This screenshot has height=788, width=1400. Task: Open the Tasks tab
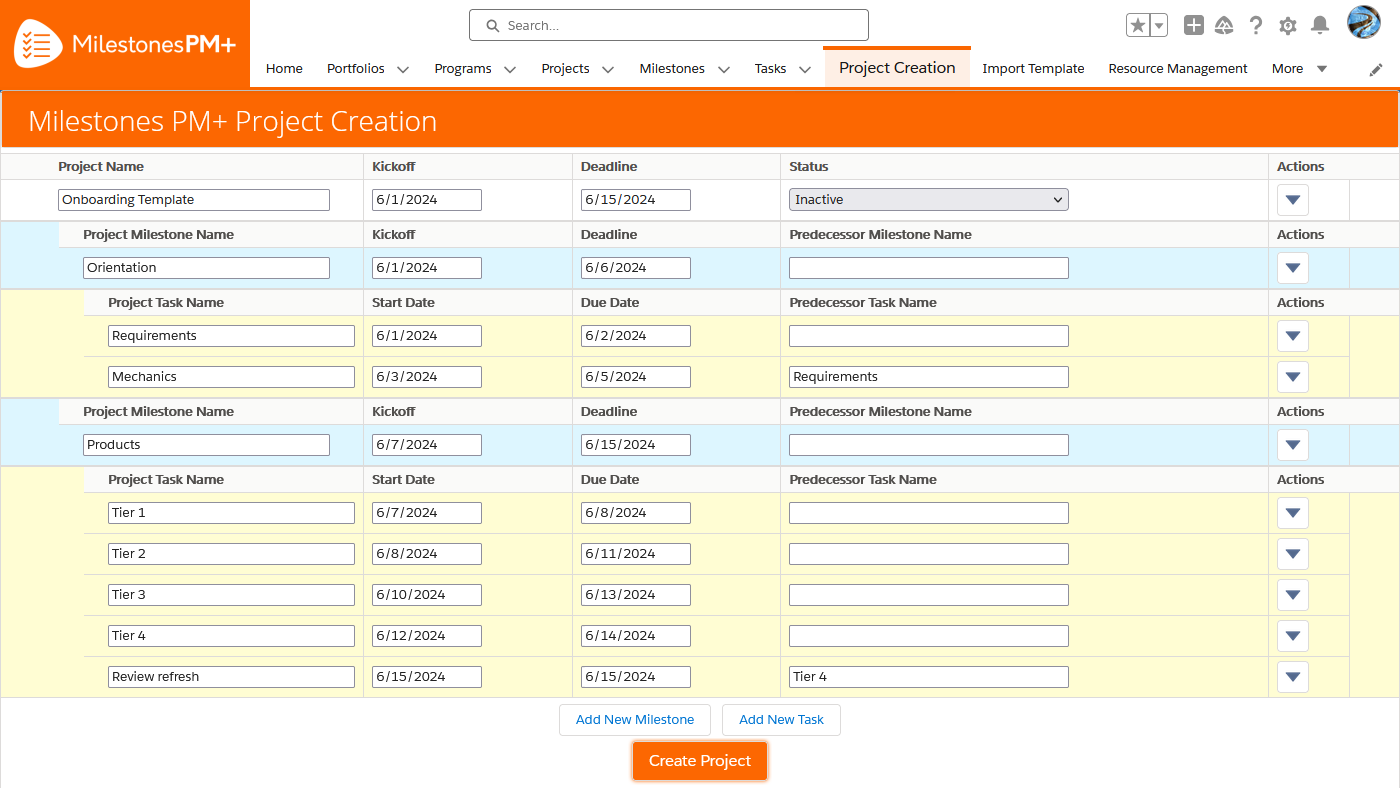[x=771, y=68]
